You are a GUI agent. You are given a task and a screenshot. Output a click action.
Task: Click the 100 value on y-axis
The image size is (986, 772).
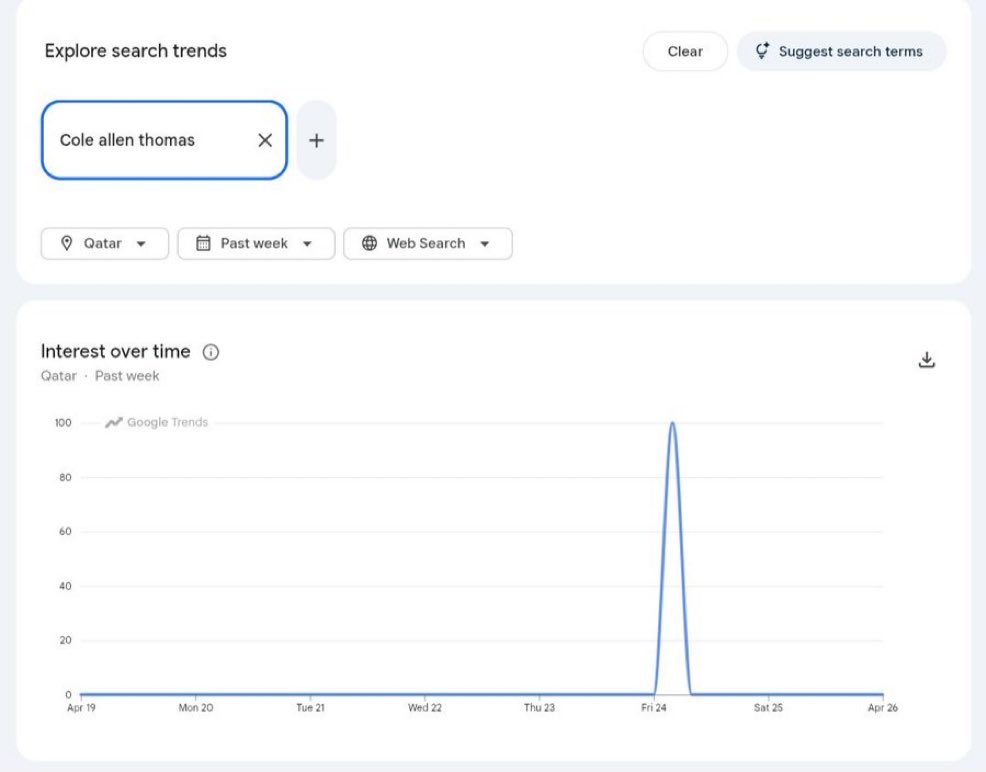(63, 423)
